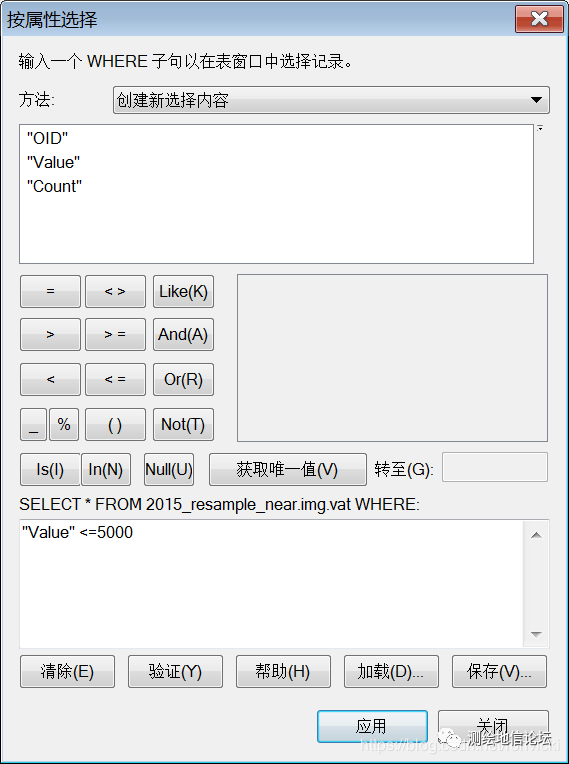Close the dialog with 关闭 button
The width and height of the screenshot is (569, 764).
493,726
